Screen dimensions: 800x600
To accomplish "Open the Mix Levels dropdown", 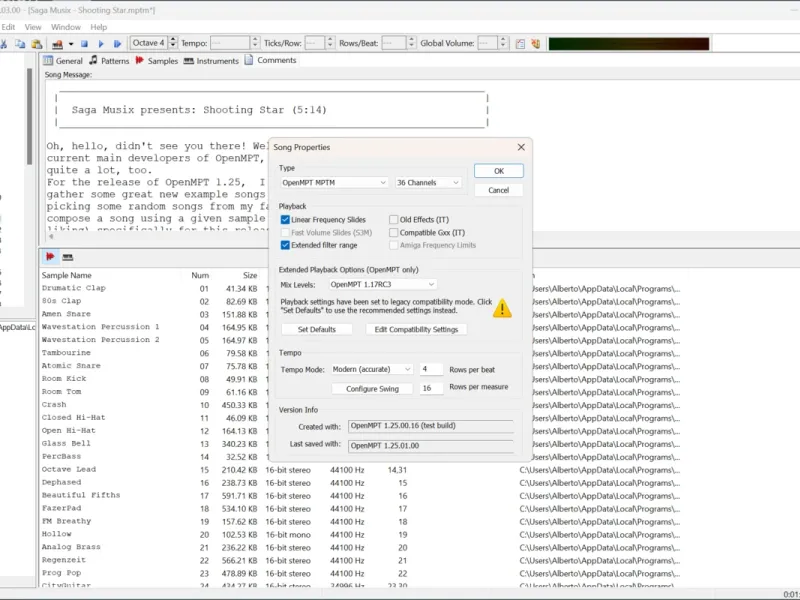I will [382, 284].
